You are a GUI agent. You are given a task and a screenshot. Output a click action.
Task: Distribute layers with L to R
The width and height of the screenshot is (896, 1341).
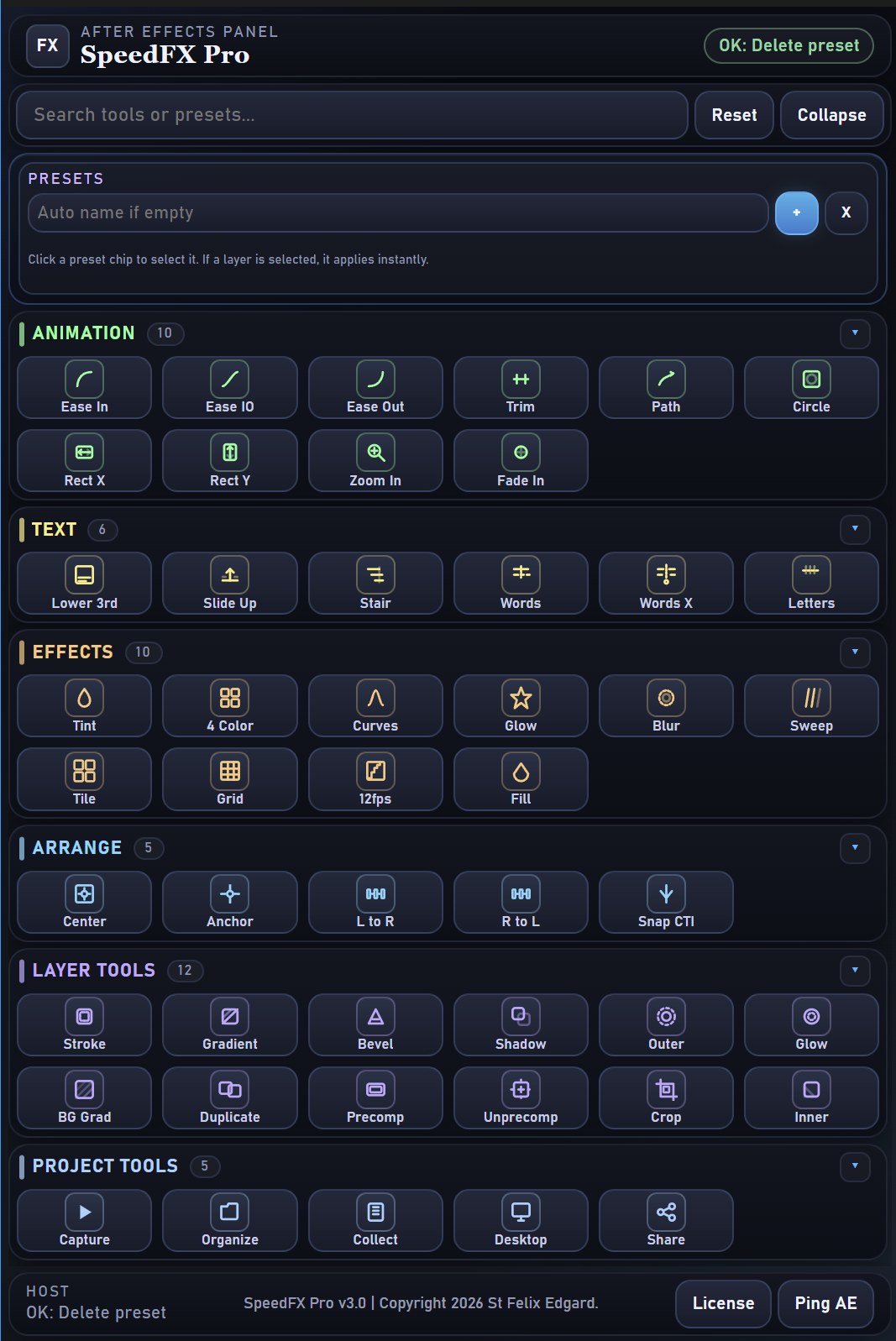(375, 902)
